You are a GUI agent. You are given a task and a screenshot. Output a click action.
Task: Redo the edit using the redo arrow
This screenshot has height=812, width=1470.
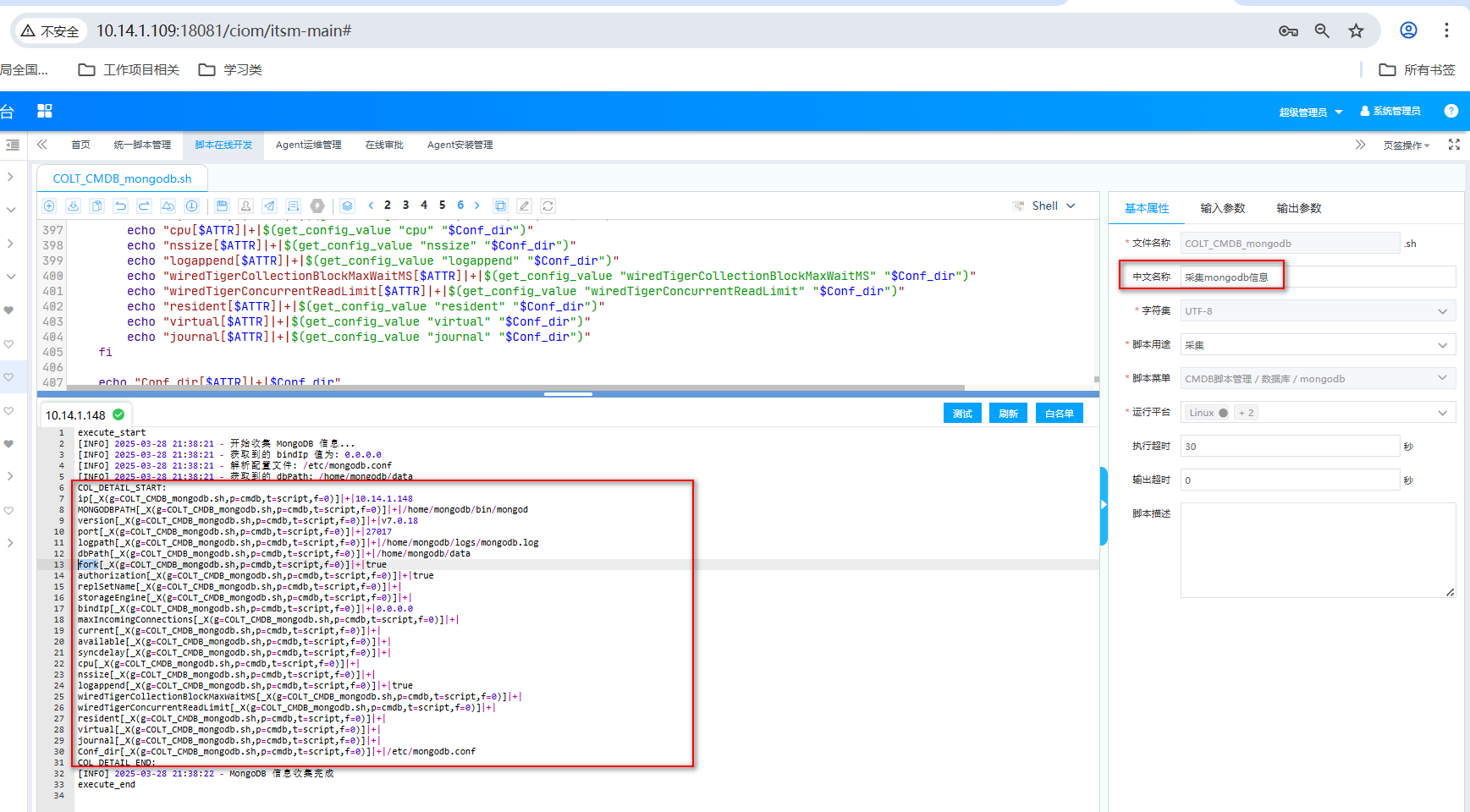point(144,206)
